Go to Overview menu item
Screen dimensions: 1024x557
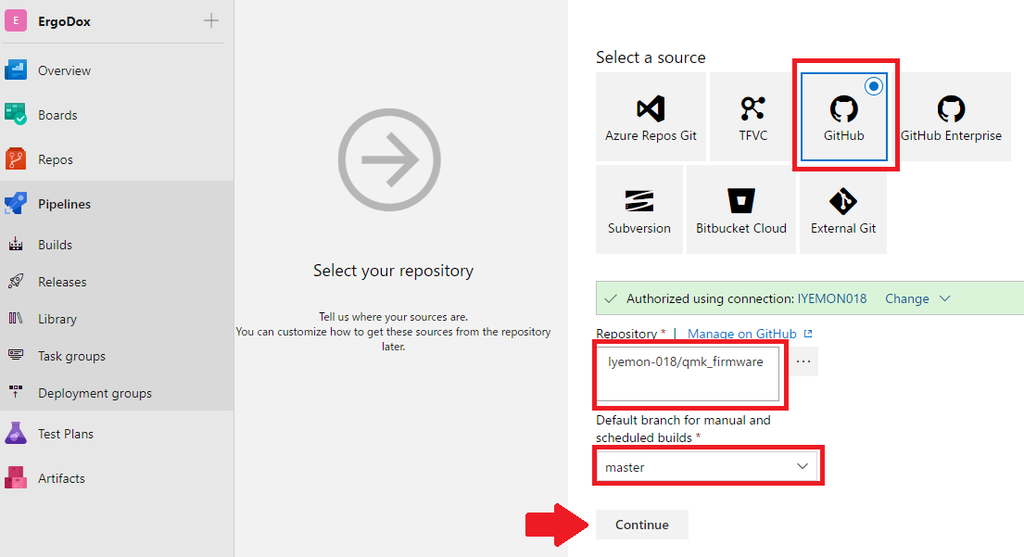pos(64,71)
